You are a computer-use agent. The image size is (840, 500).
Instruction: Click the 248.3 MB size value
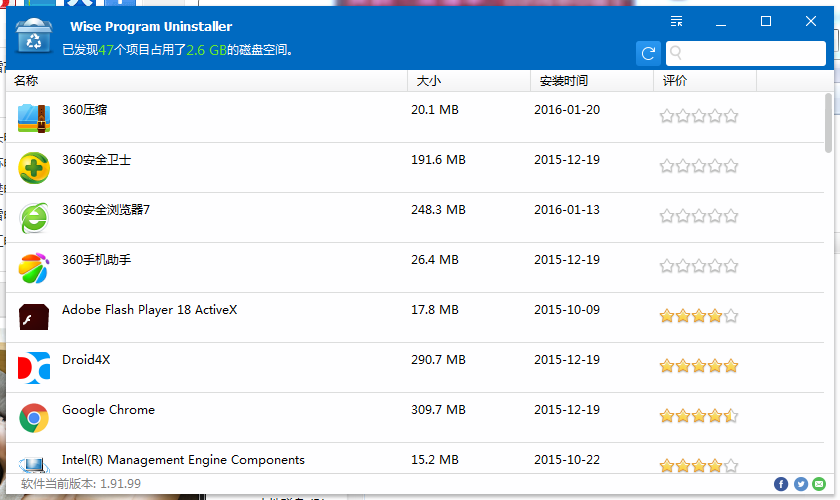[x=438, y=210]
